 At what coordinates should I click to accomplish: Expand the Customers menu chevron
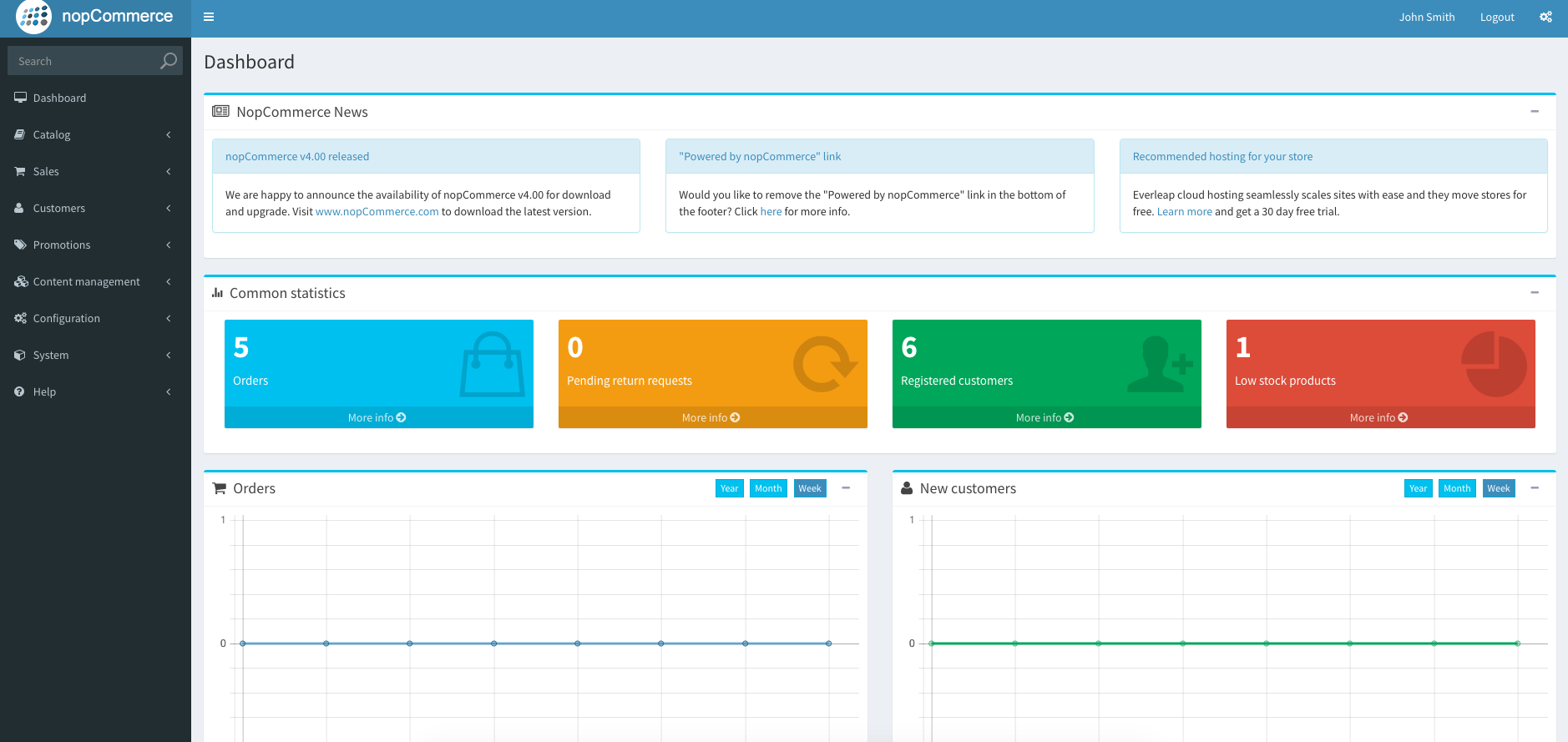[x=169, y=208]
